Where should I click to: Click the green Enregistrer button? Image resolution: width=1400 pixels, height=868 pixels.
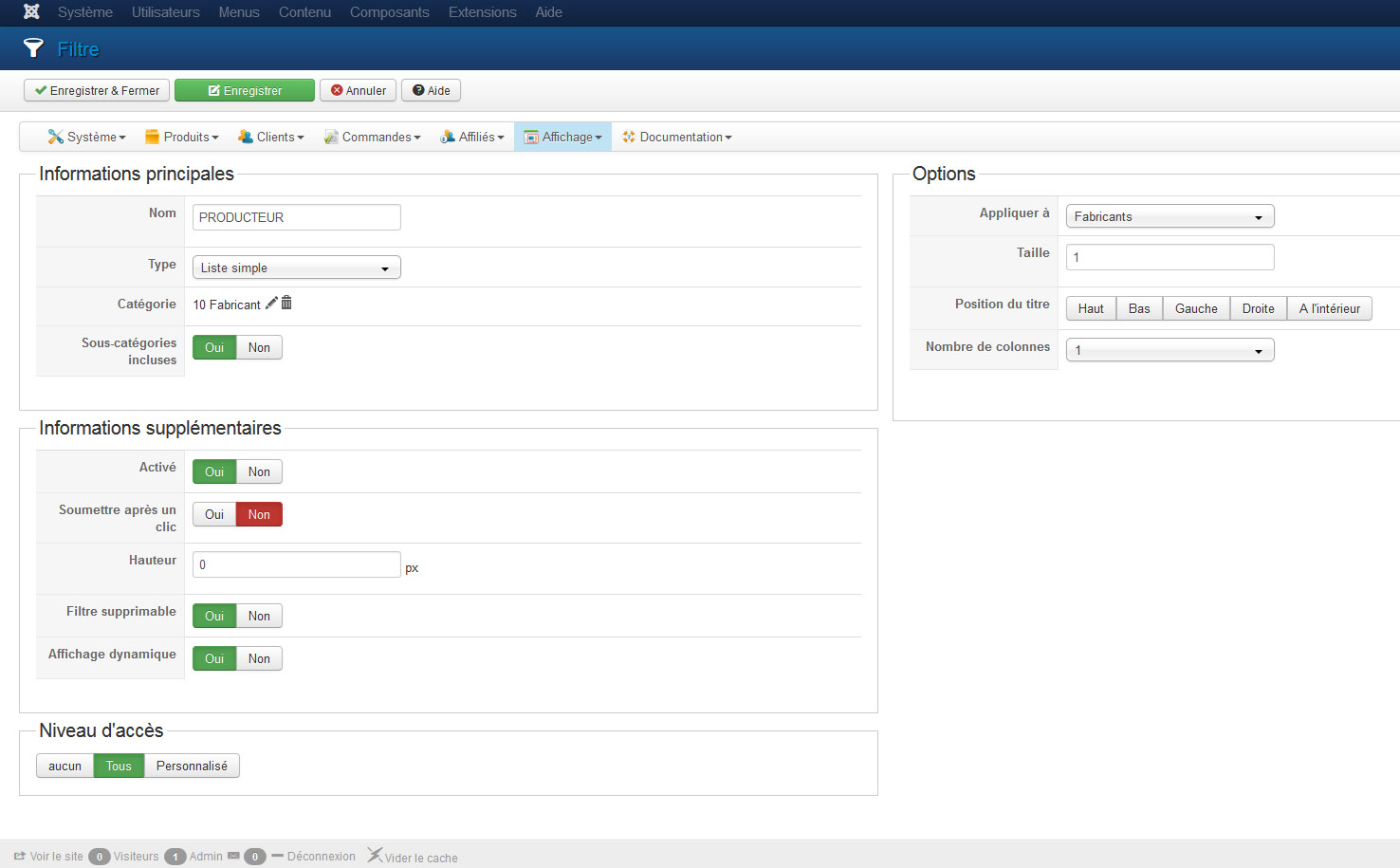pyautogui.click(x=245, y=90)
